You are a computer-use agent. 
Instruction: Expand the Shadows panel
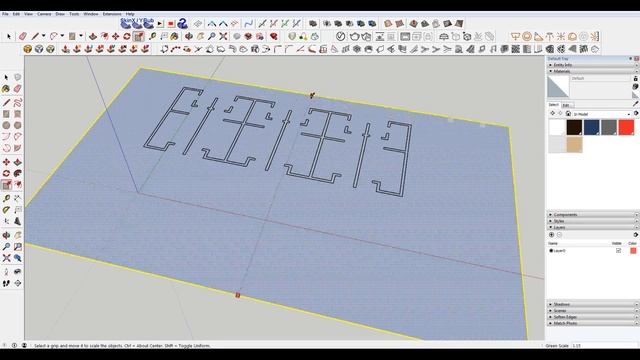tap(593, 304)
